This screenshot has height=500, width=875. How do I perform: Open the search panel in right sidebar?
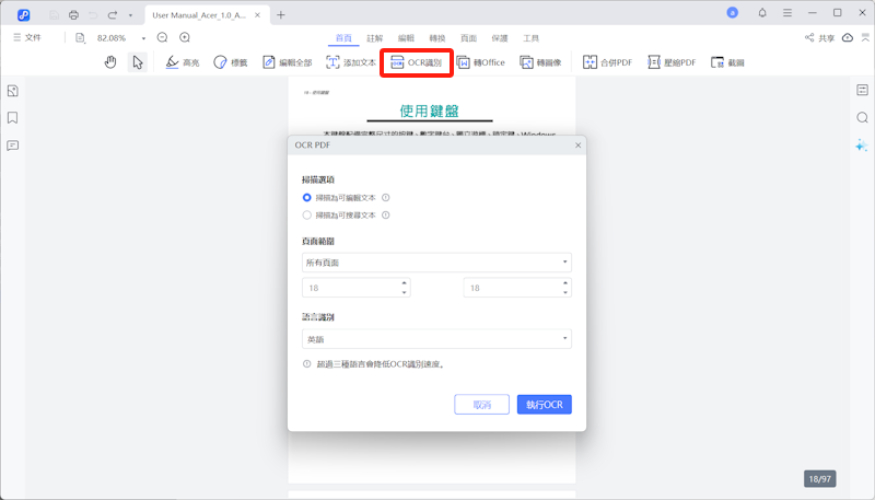pos(862,118)
